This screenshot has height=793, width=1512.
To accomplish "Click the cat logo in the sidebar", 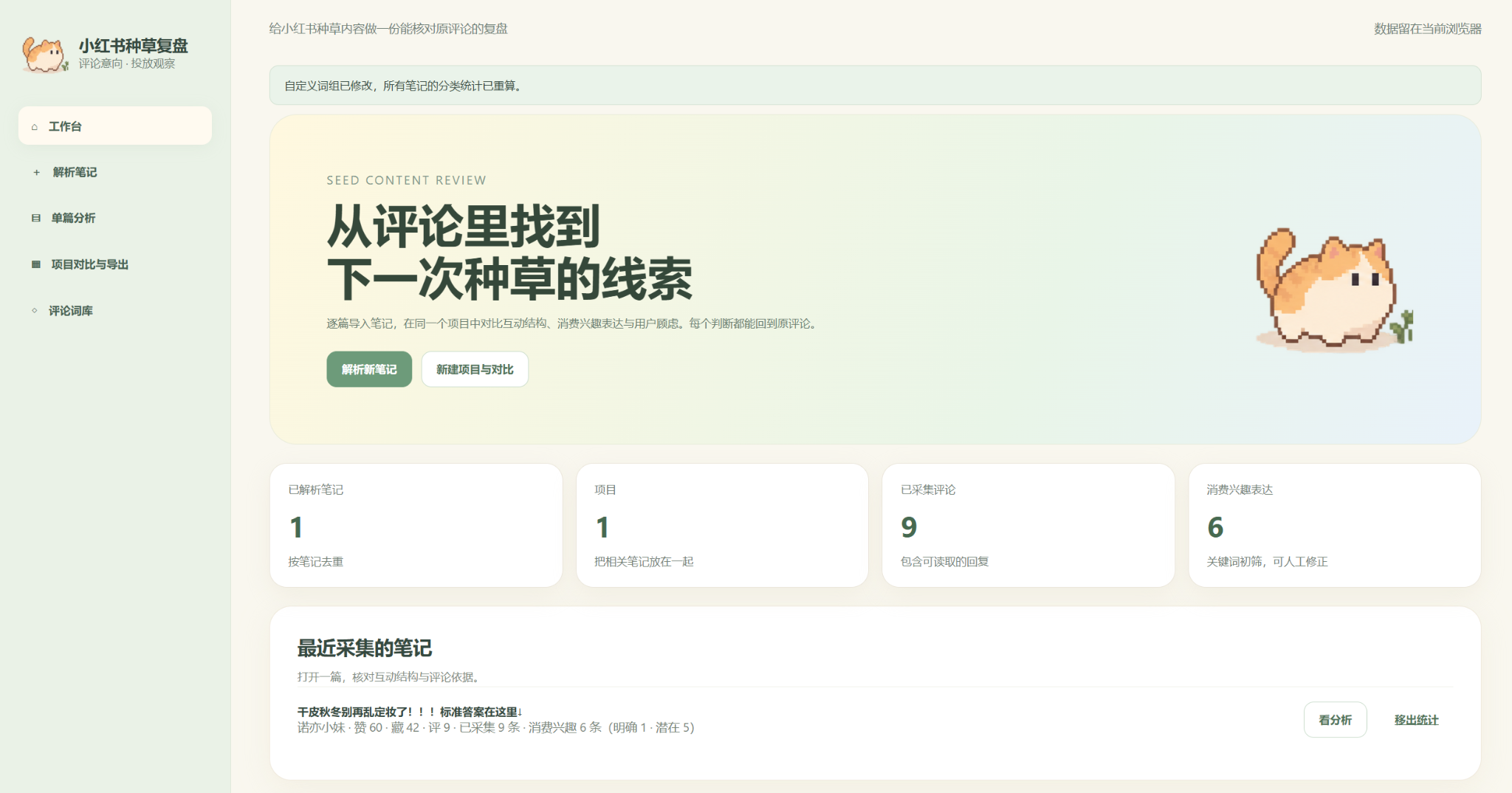I will click(x=45, y=54).
